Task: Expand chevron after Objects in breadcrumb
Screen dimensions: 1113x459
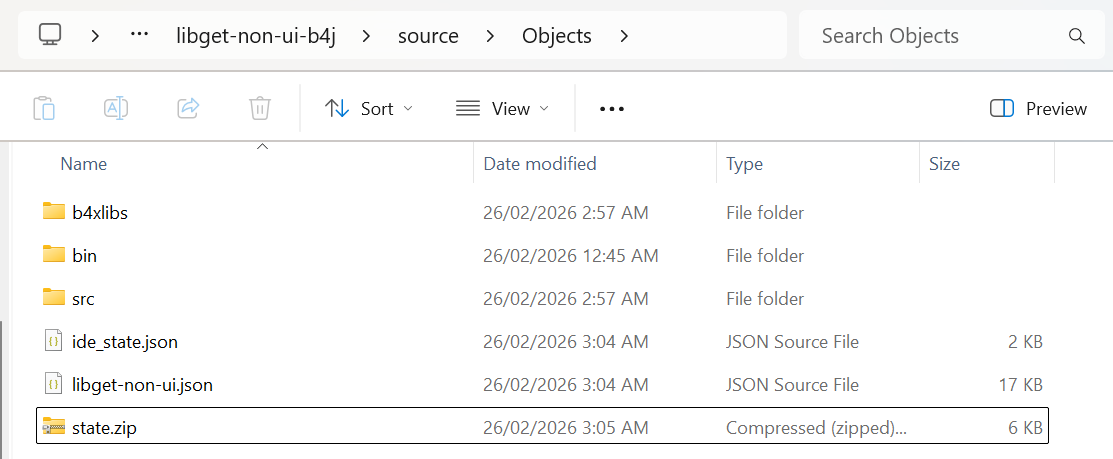Action: coord(625,36)
